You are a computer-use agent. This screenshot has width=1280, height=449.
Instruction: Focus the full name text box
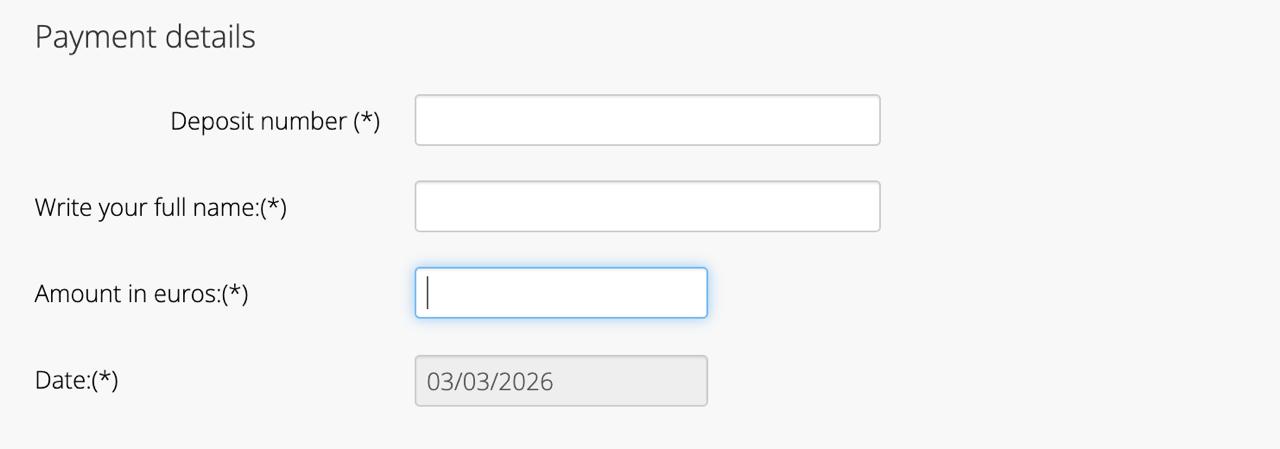[x=647, y=206]
